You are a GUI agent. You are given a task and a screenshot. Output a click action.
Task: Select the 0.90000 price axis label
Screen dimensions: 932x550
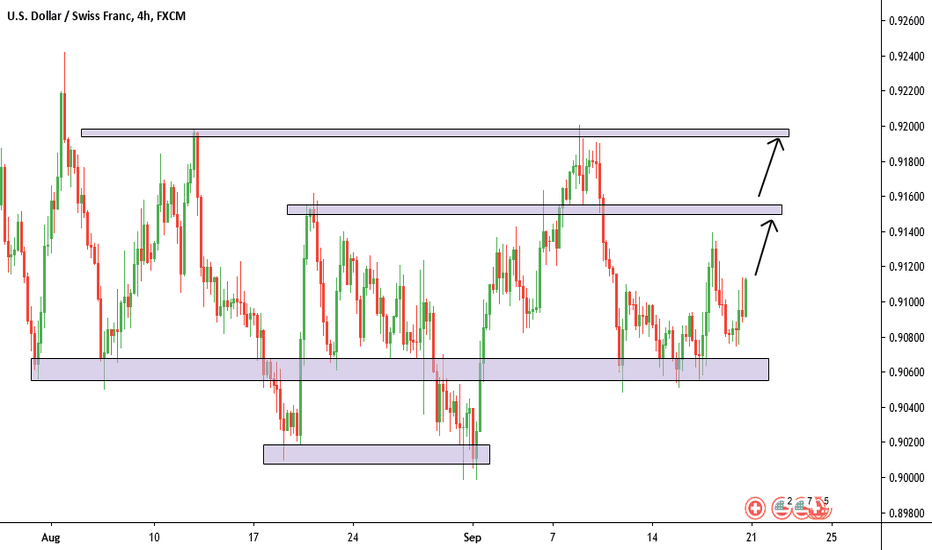pyautogui.click(x=906, y=477)
